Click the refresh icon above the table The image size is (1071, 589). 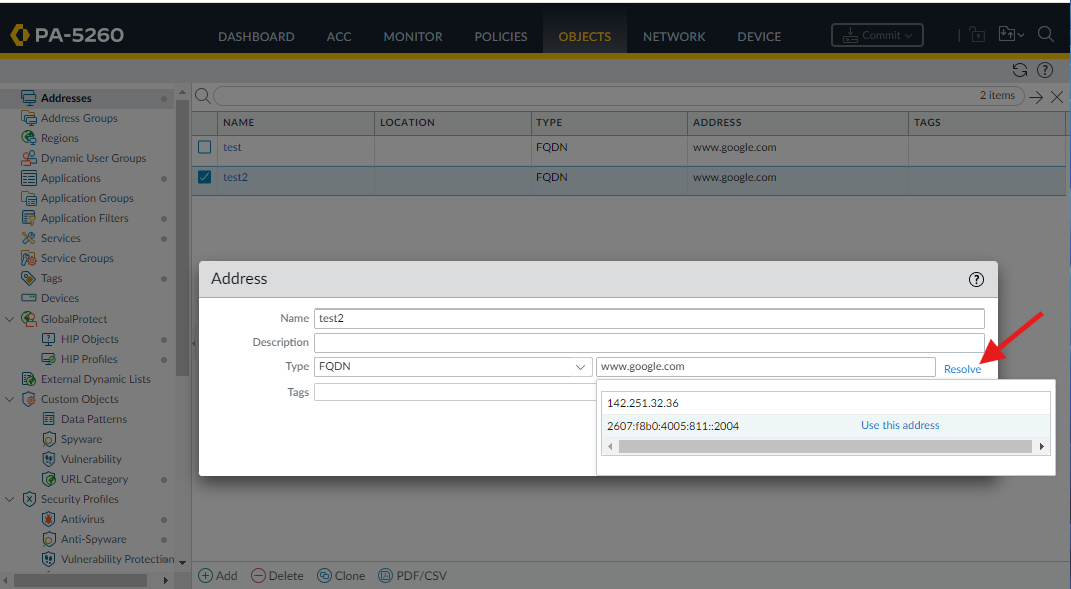click(x=1020, y=70)
